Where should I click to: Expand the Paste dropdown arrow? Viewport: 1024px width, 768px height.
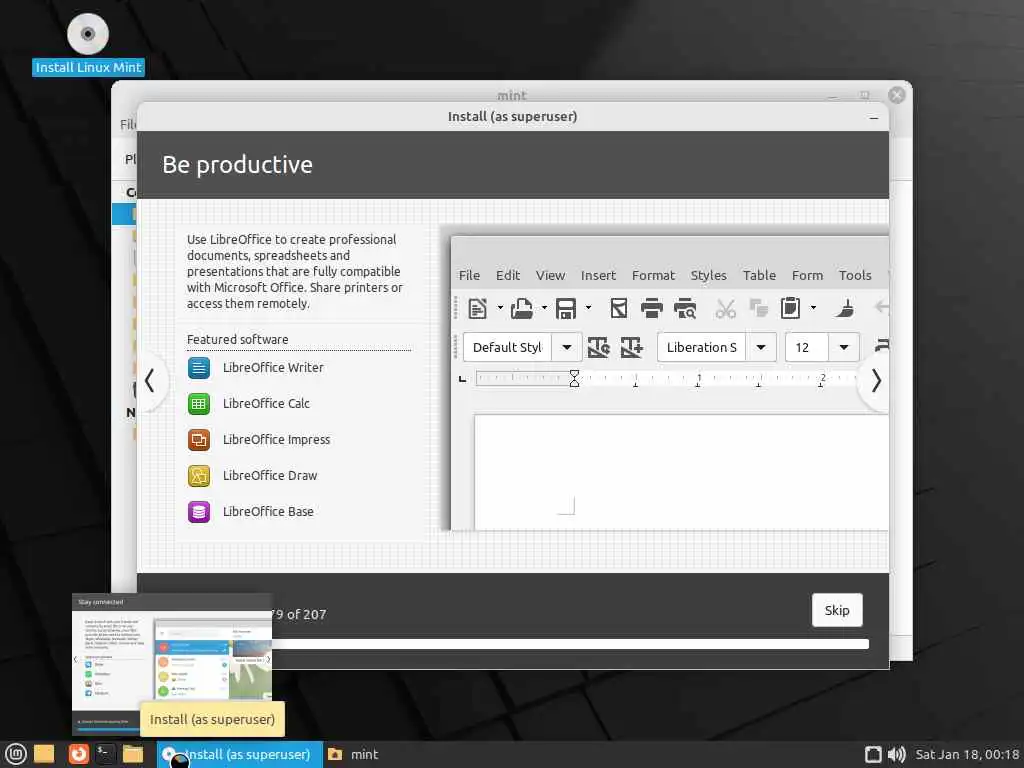pyautogui.click(x=813, y=308)
